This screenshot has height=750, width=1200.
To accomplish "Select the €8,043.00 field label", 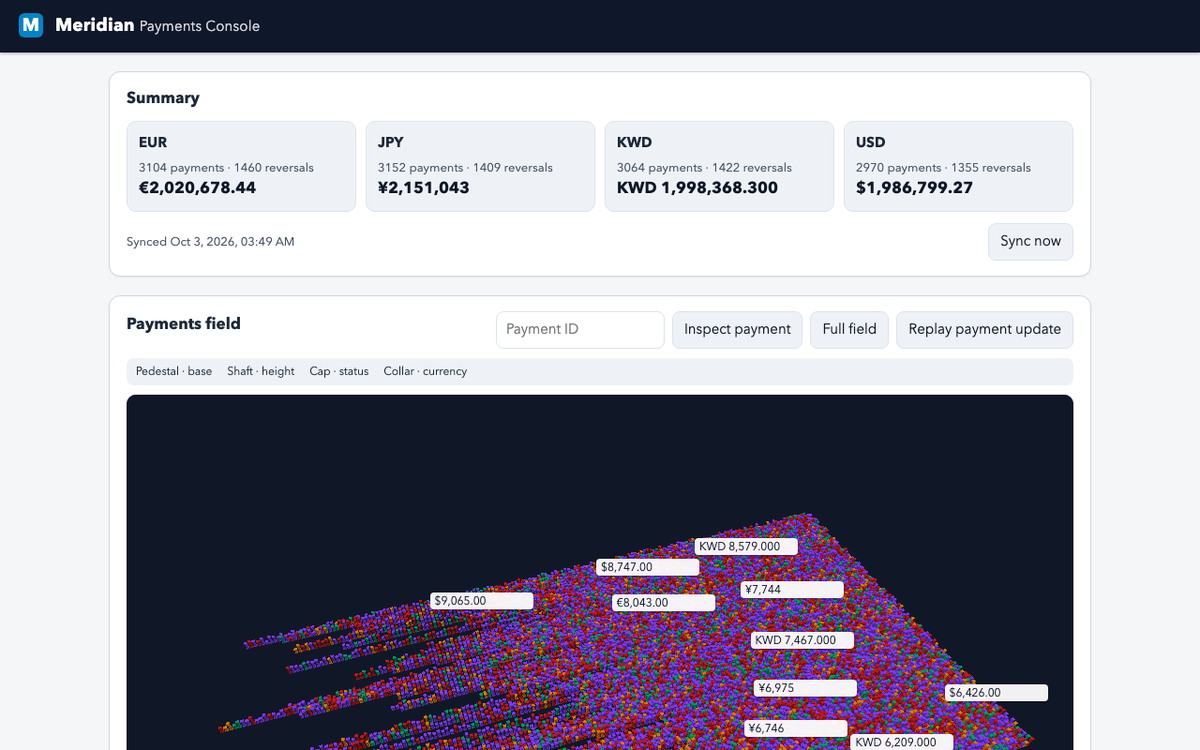I will click(x=663, y=603).
